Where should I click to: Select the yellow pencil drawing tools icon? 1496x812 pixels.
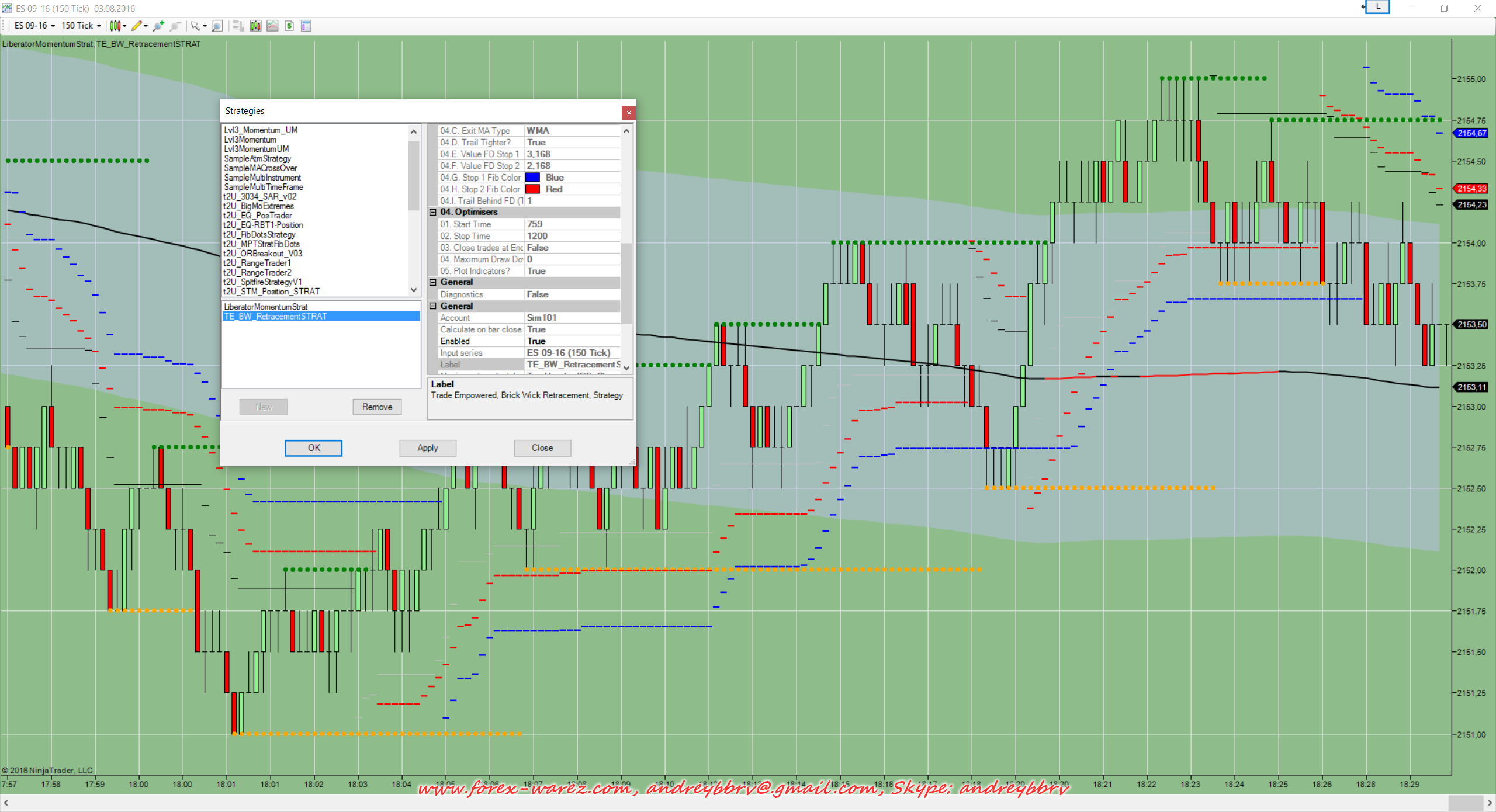tap(137, 26)
